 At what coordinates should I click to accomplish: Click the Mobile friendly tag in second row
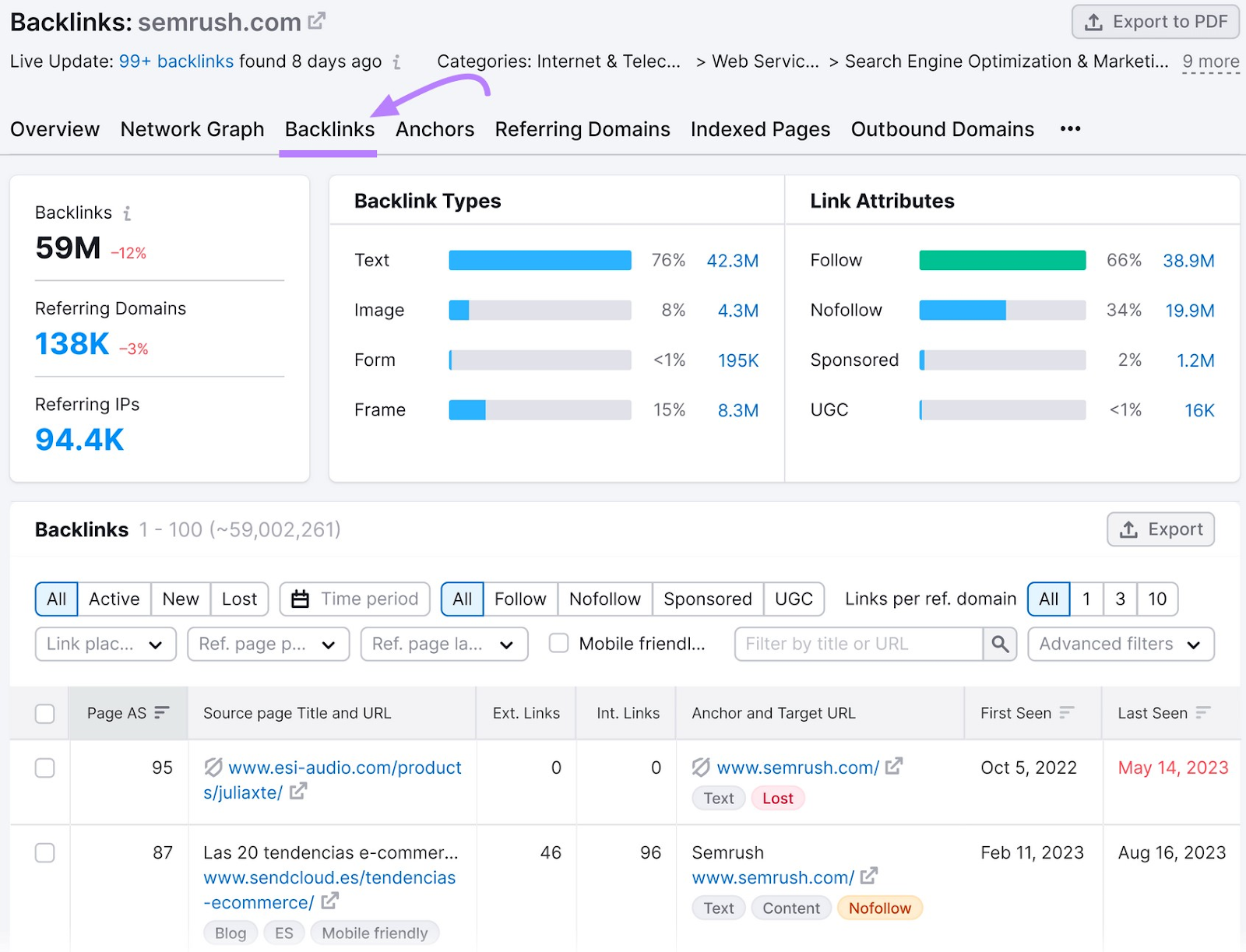coord(375,933)
